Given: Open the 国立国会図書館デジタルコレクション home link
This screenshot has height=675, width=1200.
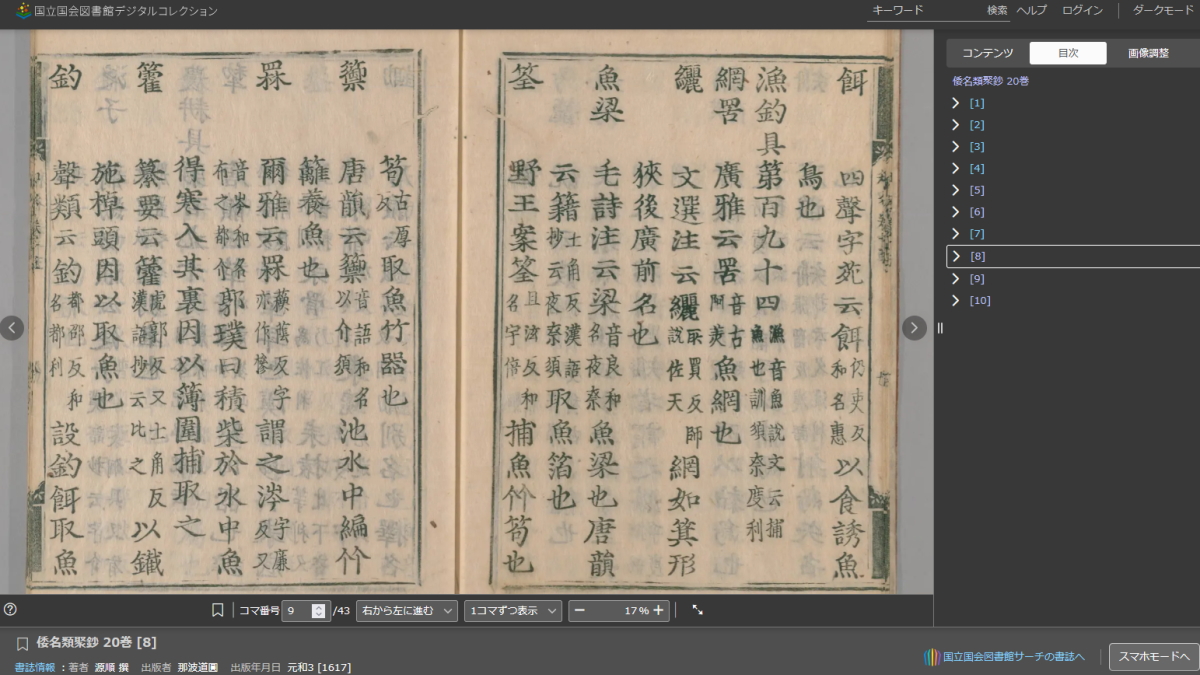Looking at the screenshot, I should click(x=125, y=11).
